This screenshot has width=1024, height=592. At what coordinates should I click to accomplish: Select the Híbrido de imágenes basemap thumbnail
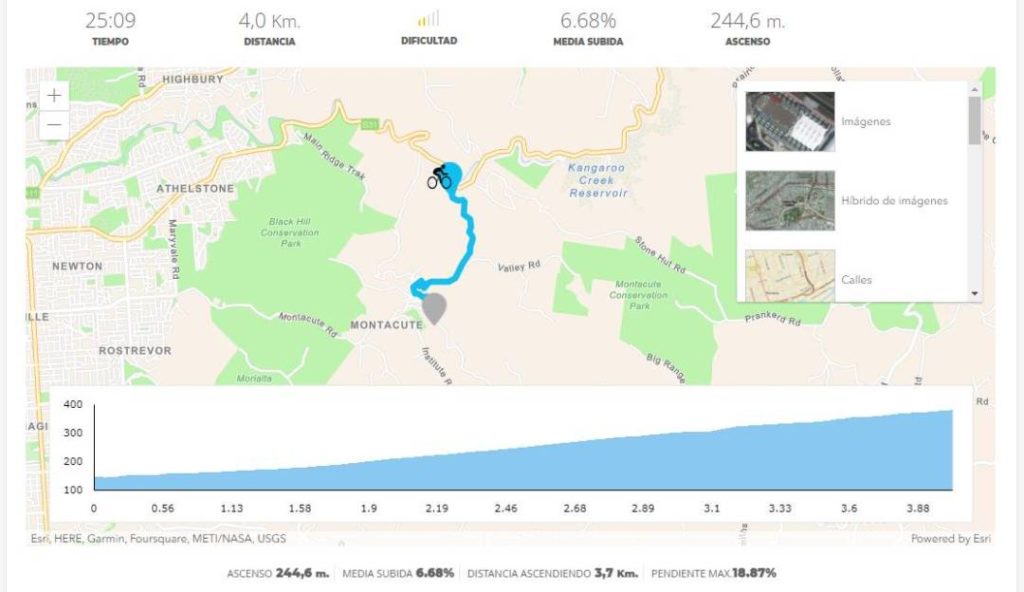790,201
